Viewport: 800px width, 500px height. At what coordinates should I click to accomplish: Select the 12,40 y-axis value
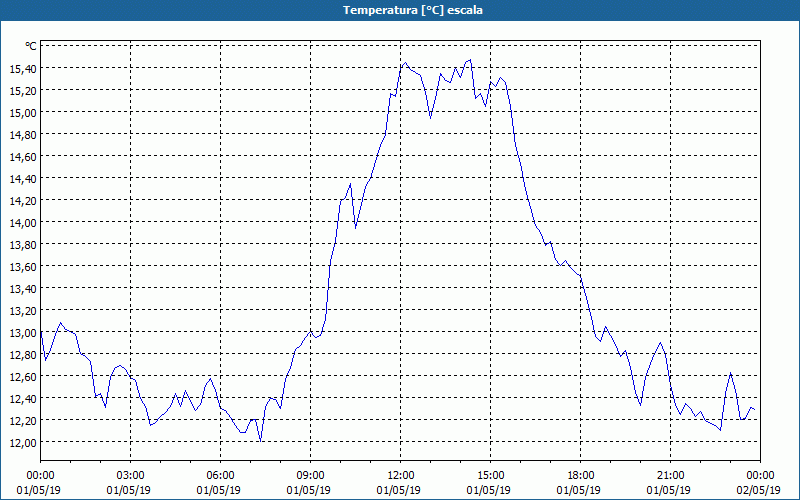point(23,398)
